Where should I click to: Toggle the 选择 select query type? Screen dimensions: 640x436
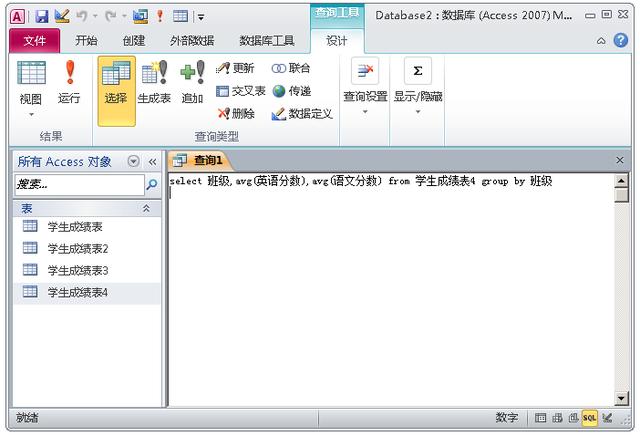tap(116, 83)
